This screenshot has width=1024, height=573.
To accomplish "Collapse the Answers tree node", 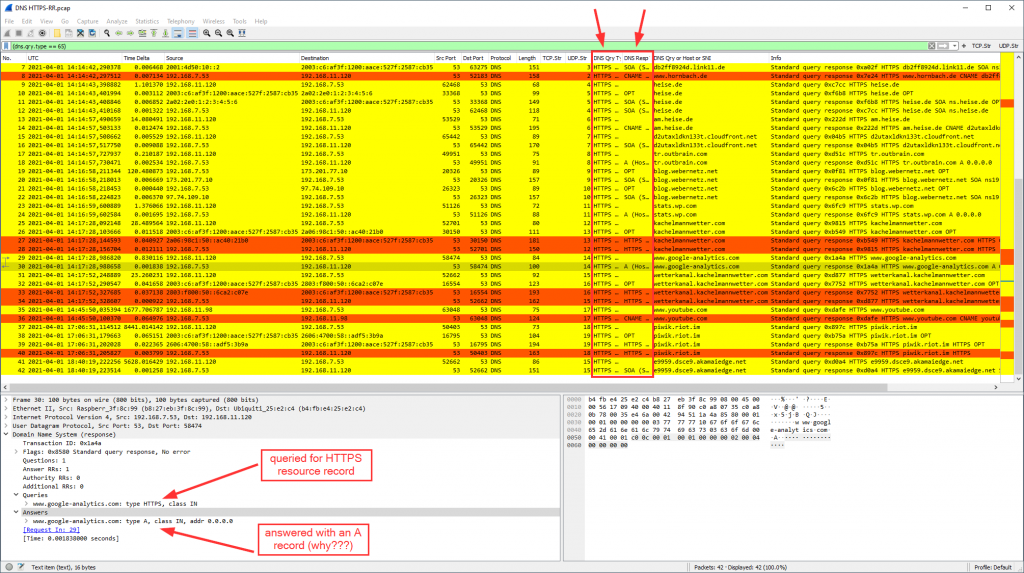I will pos(16,512).
